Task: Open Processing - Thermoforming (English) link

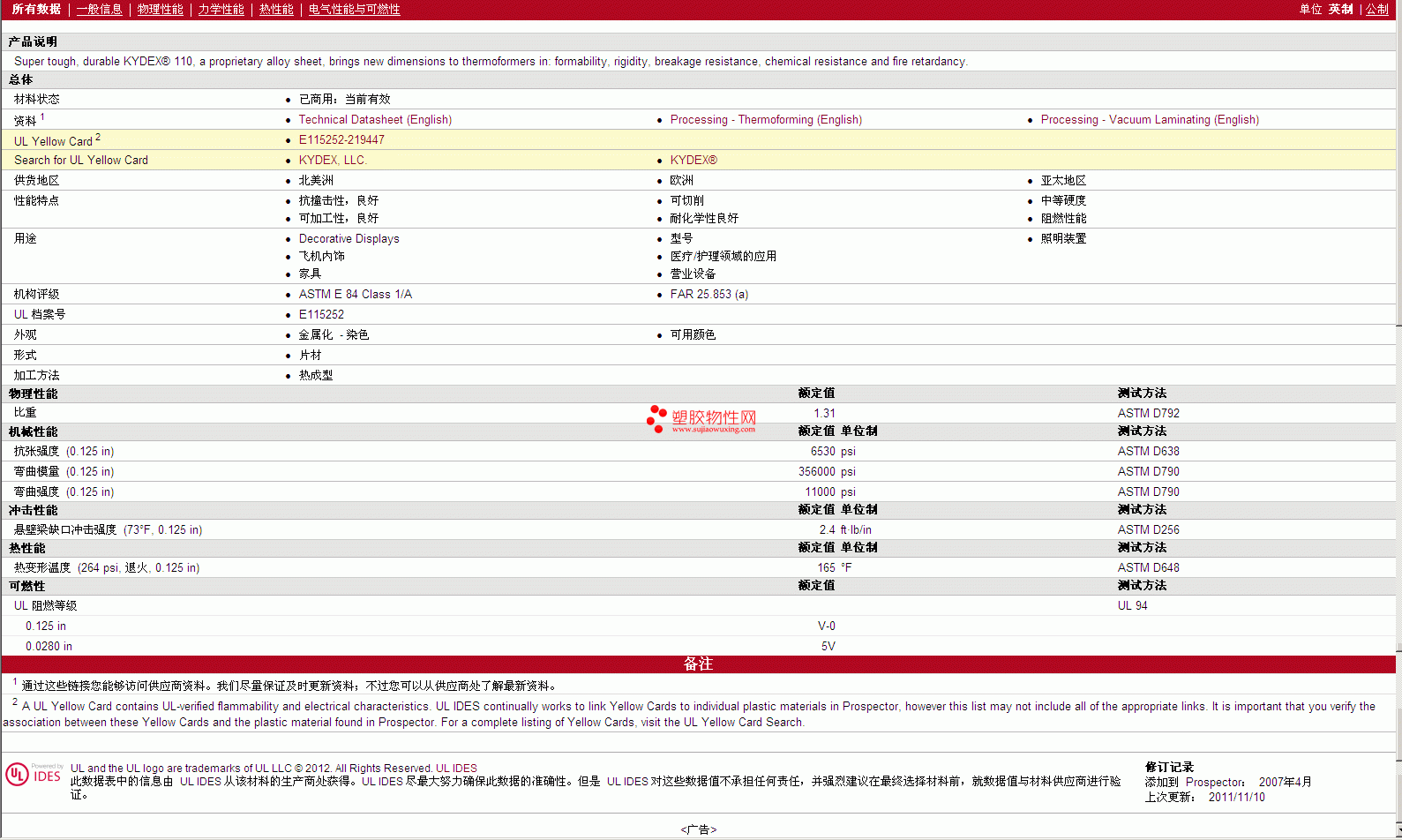Action: [x=766, y=119]
